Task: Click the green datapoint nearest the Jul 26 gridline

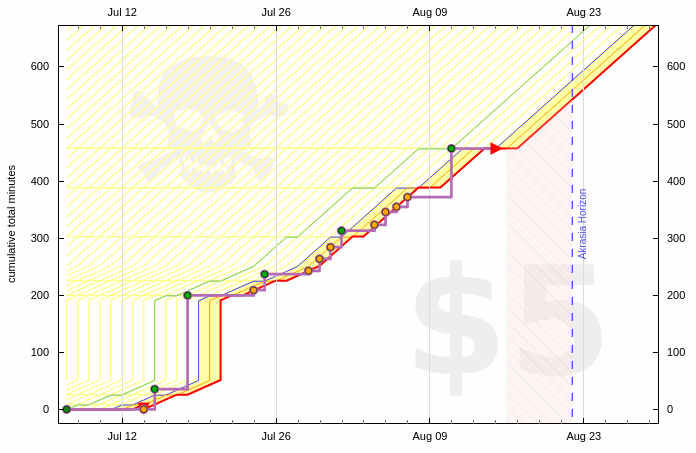Action: click(264, 274)
